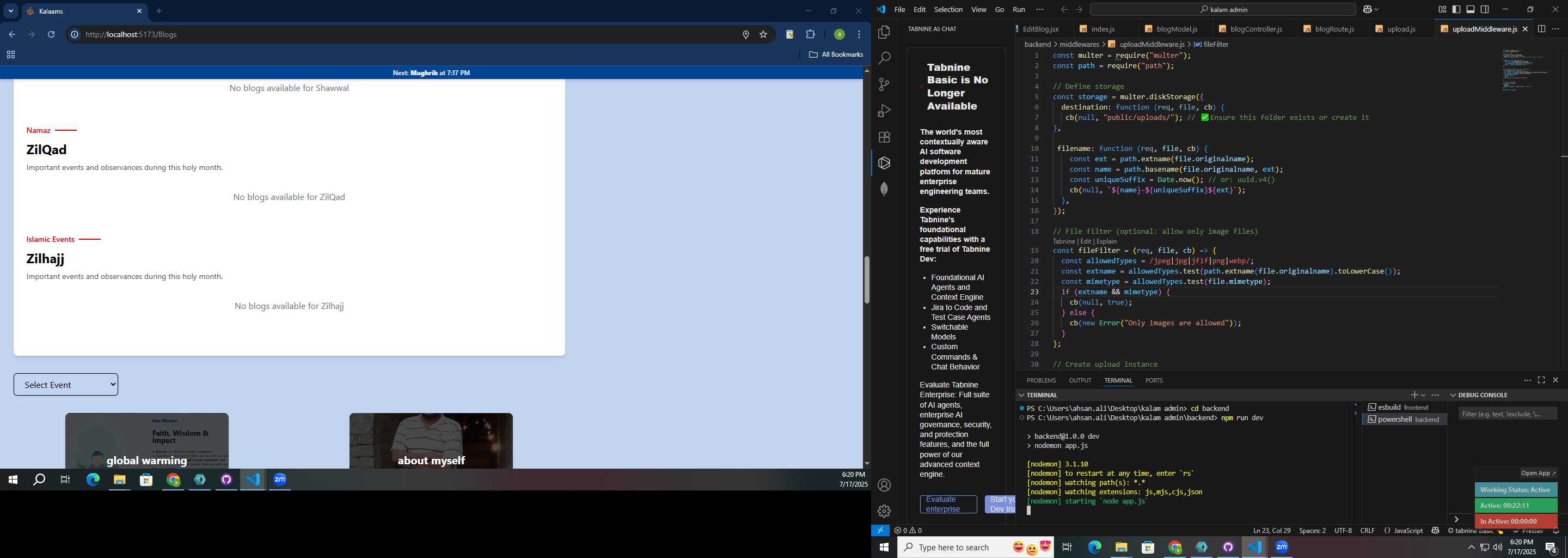The width and height of the screenshot is (1568, 558).
Task: Open Chrome tab search dropdown
Action: [10, 11]
